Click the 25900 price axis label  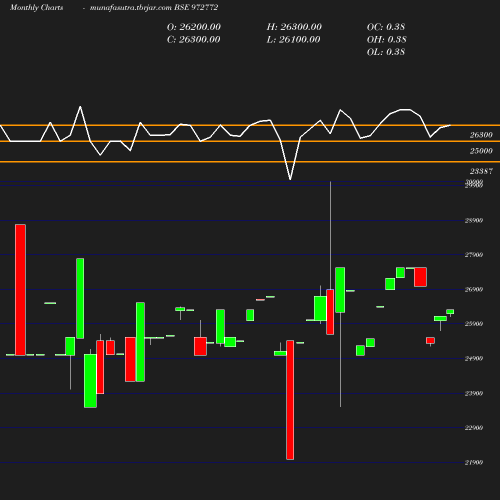pos(474,324)
